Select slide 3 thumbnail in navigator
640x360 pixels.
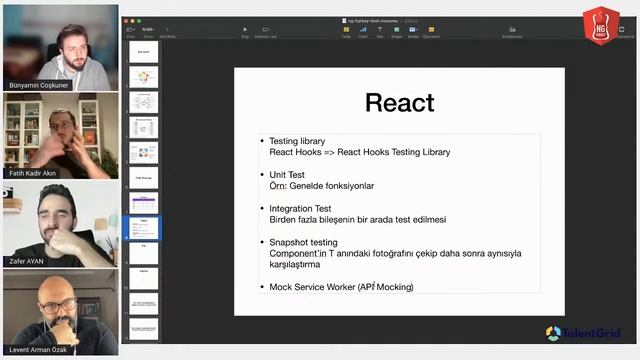click(144, 102)
